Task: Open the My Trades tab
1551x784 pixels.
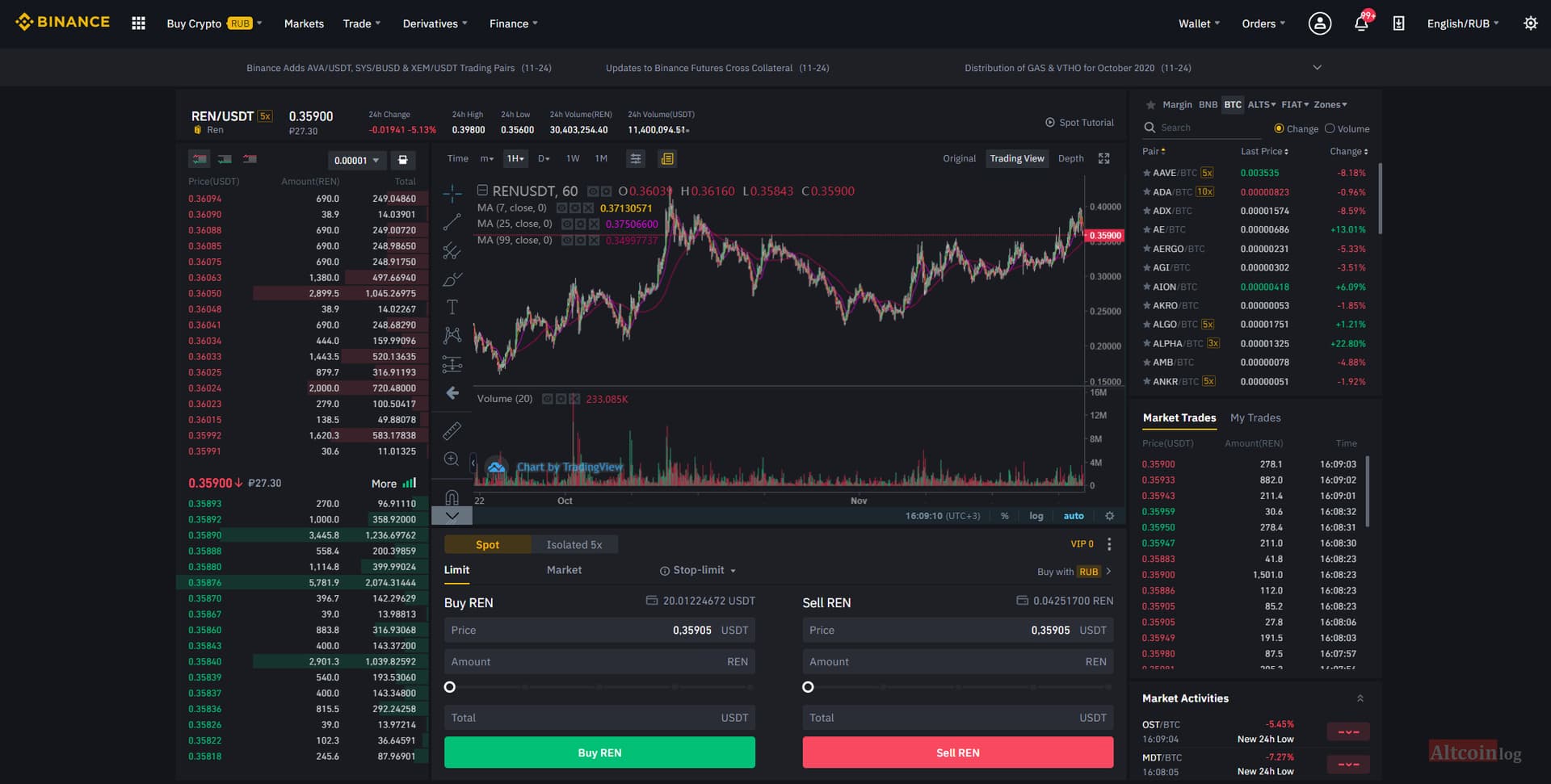Action: 1255,417
